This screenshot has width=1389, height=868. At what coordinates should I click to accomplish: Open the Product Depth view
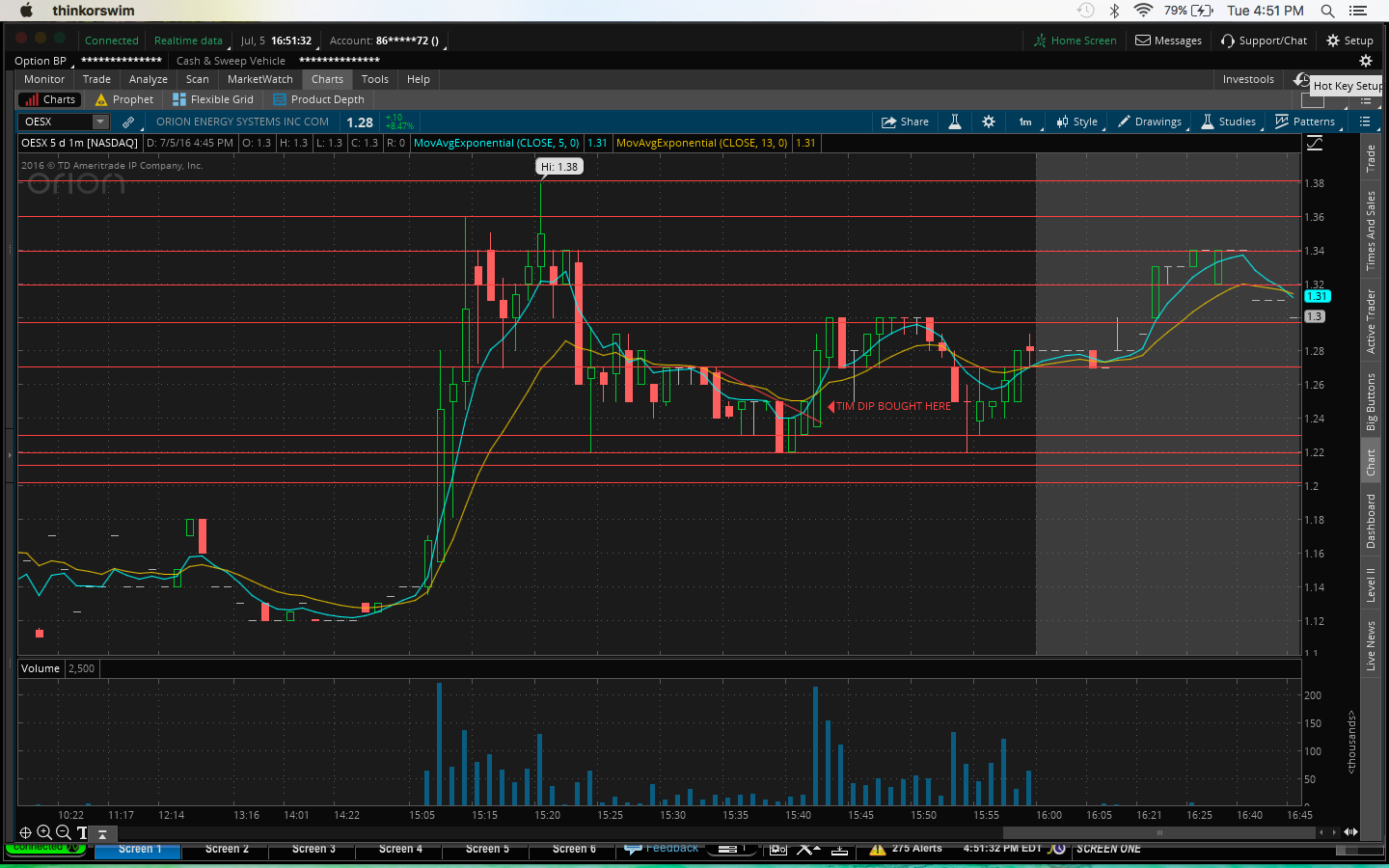pos(319,99)
